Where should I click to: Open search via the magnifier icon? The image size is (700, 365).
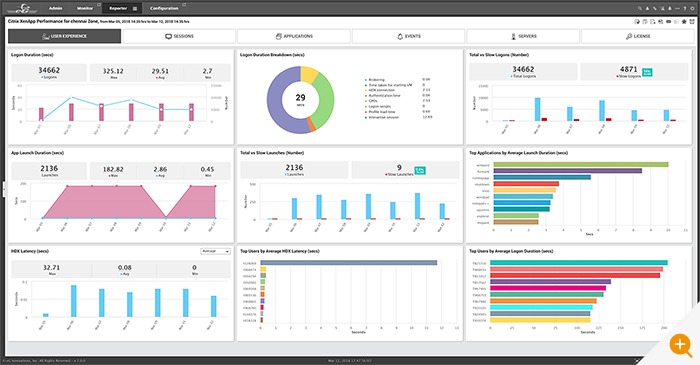[x=639, y=8]
